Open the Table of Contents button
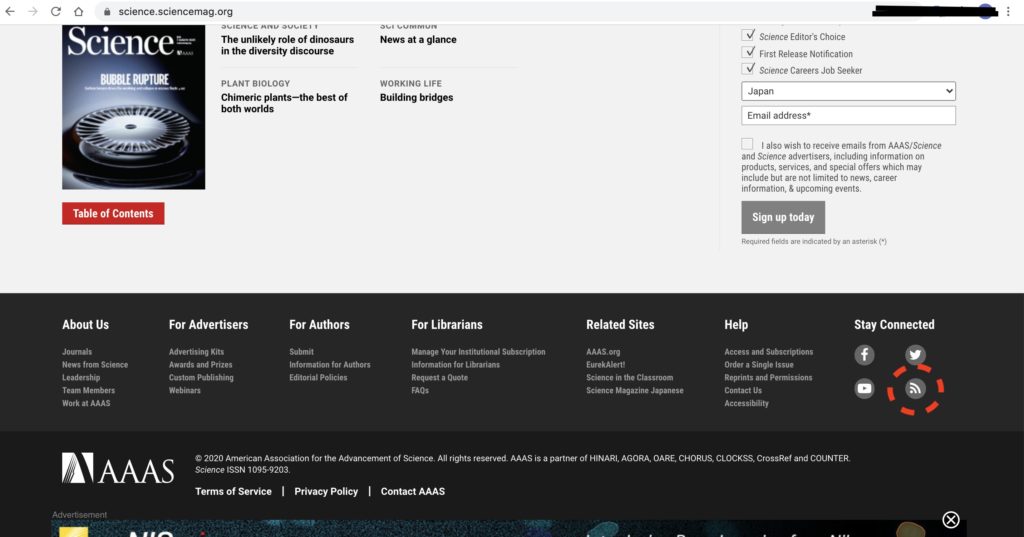 coord(113,214)
